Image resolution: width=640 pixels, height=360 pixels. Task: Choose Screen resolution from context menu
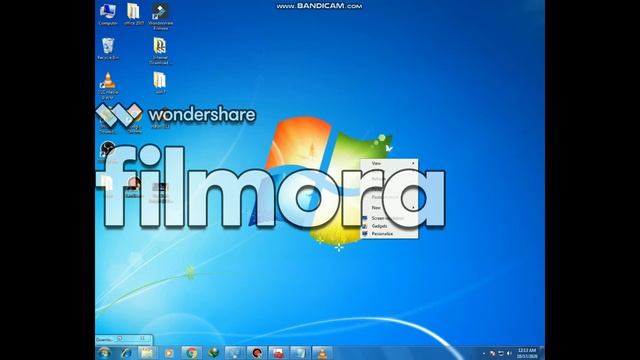click(389, 218)
